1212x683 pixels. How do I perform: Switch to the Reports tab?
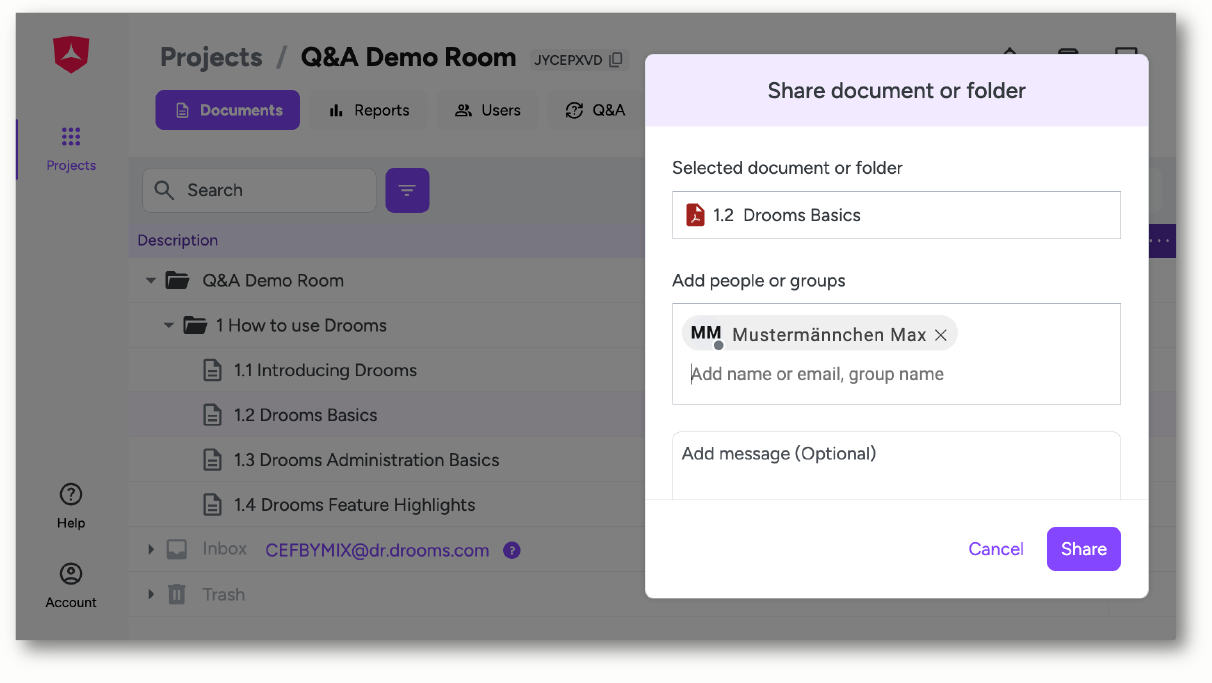pos(368,110)
